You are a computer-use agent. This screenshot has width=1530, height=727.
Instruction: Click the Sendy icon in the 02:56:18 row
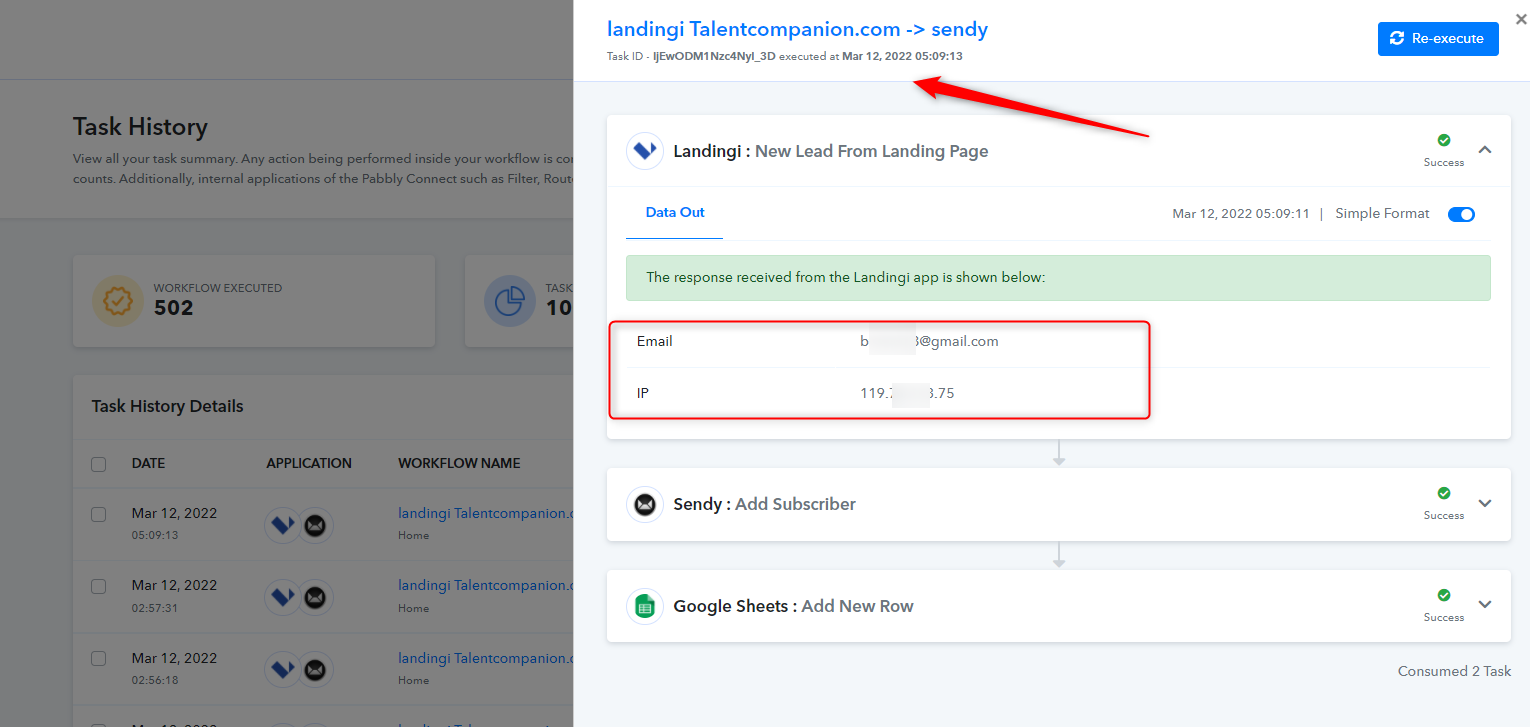point(316,669)
